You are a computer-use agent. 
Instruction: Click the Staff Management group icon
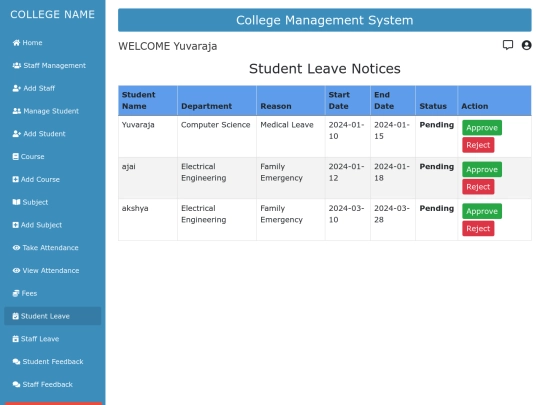(17, 65)
